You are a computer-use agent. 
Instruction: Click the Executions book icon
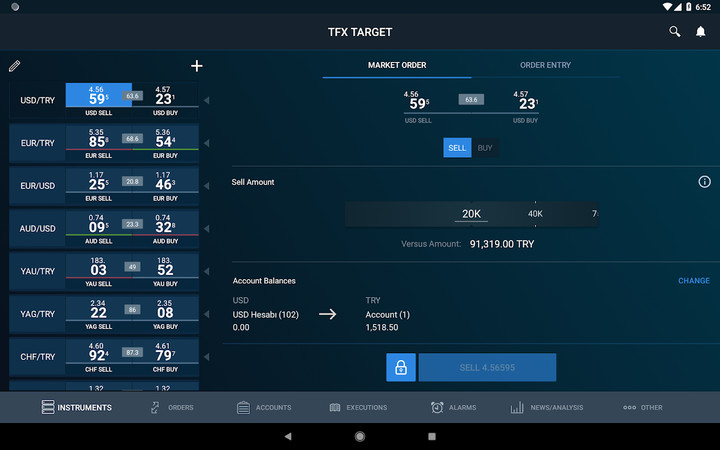coord(335,407)
